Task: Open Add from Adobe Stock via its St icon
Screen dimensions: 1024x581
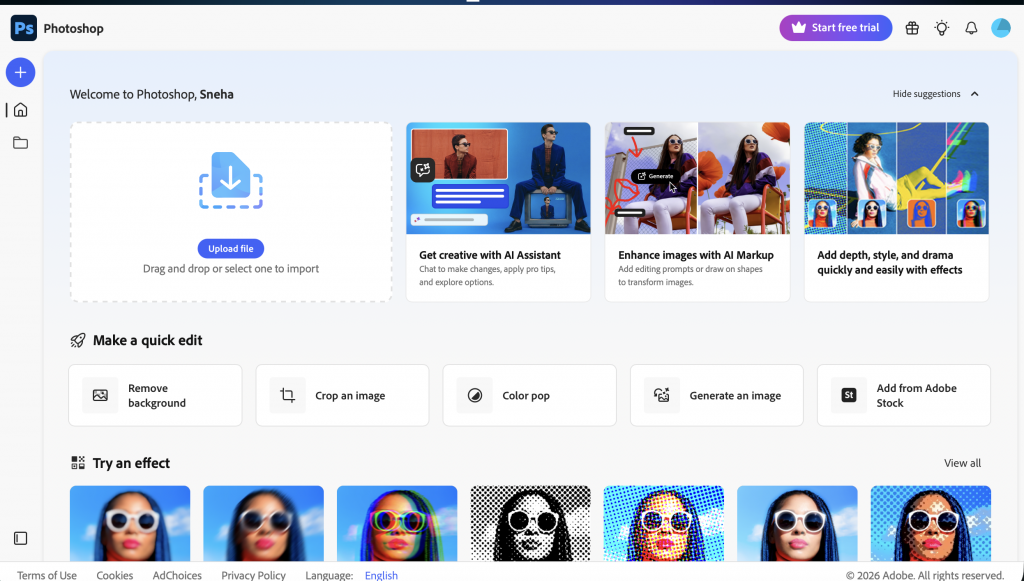Action: [848, 395]
